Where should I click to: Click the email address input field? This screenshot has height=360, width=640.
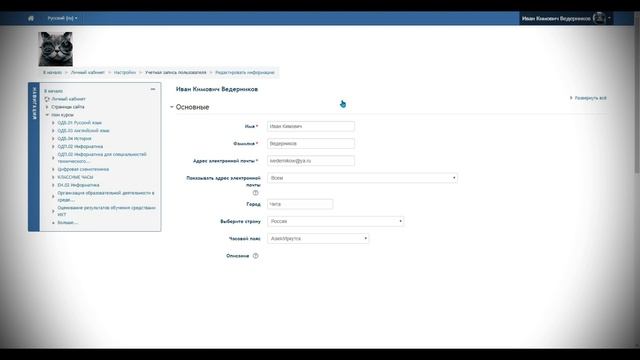click(311, 161)
